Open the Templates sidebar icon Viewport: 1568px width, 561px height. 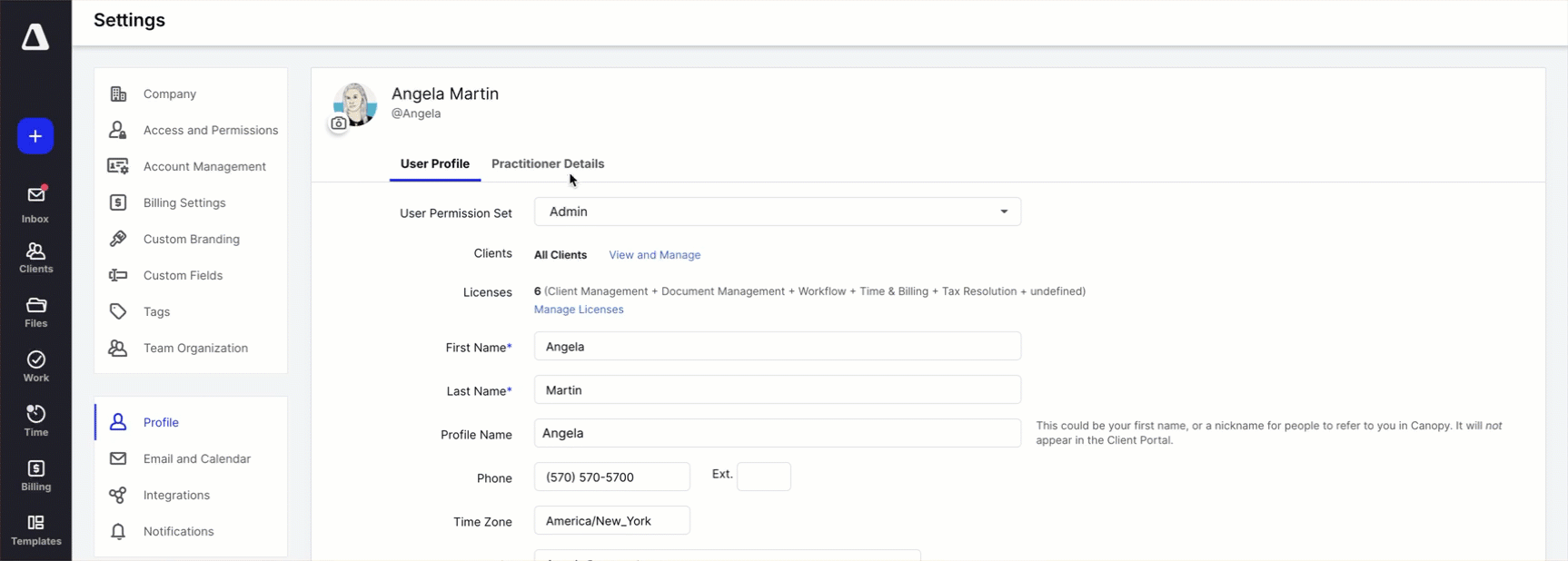point(35,530)
